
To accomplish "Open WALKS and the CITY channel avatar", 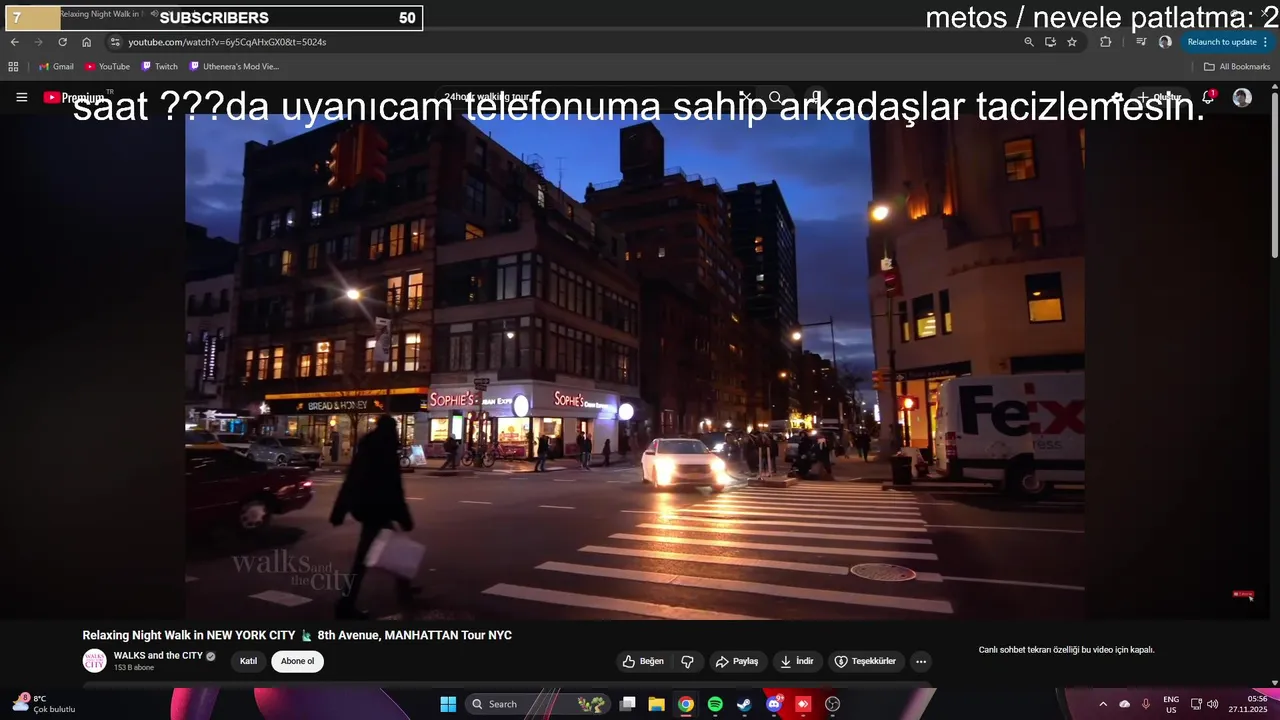I will click(x=94, y=661).
